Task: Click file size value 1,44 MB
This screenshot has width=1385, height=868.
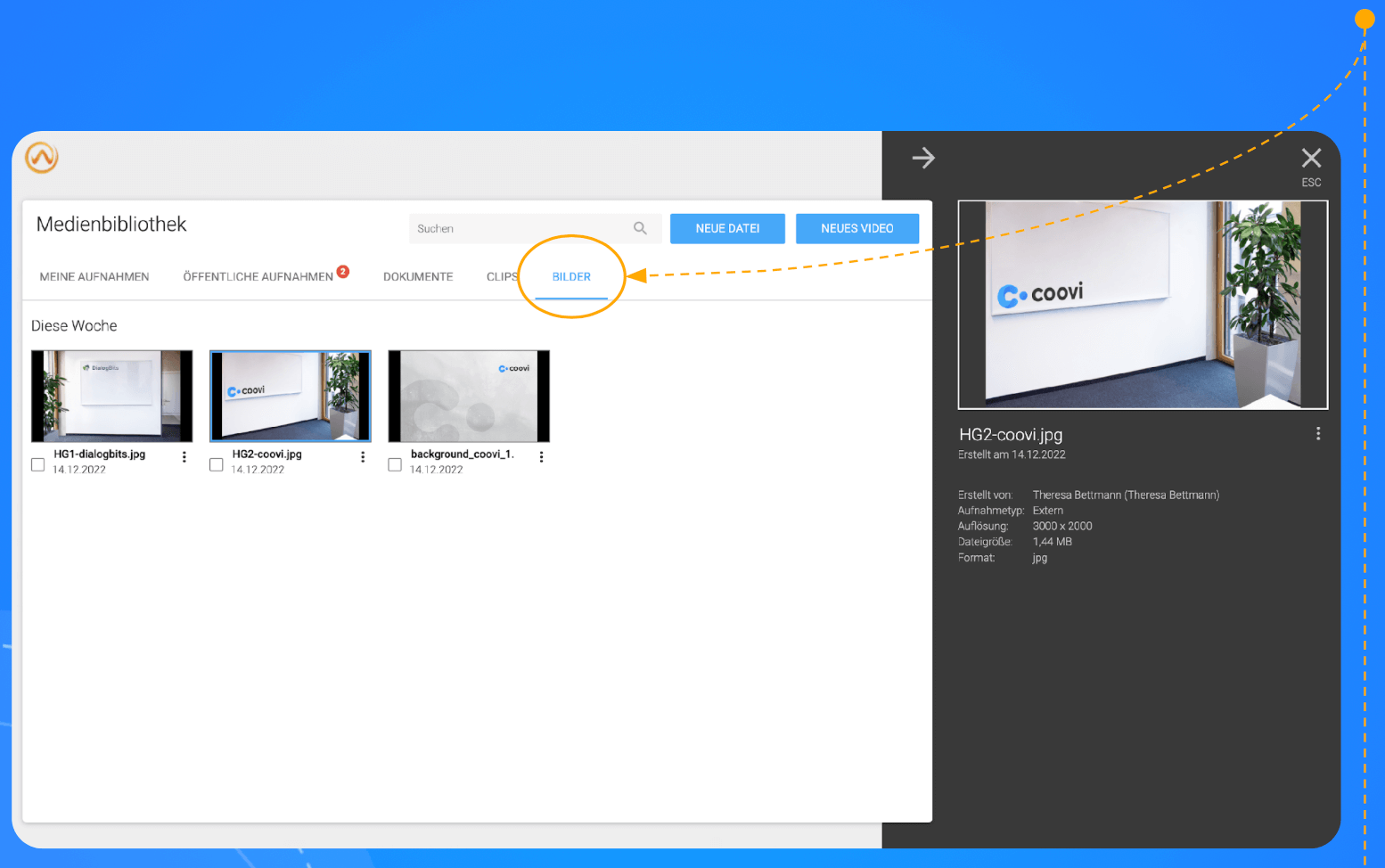Action: pyautogui.click(x=1053, y=542)
